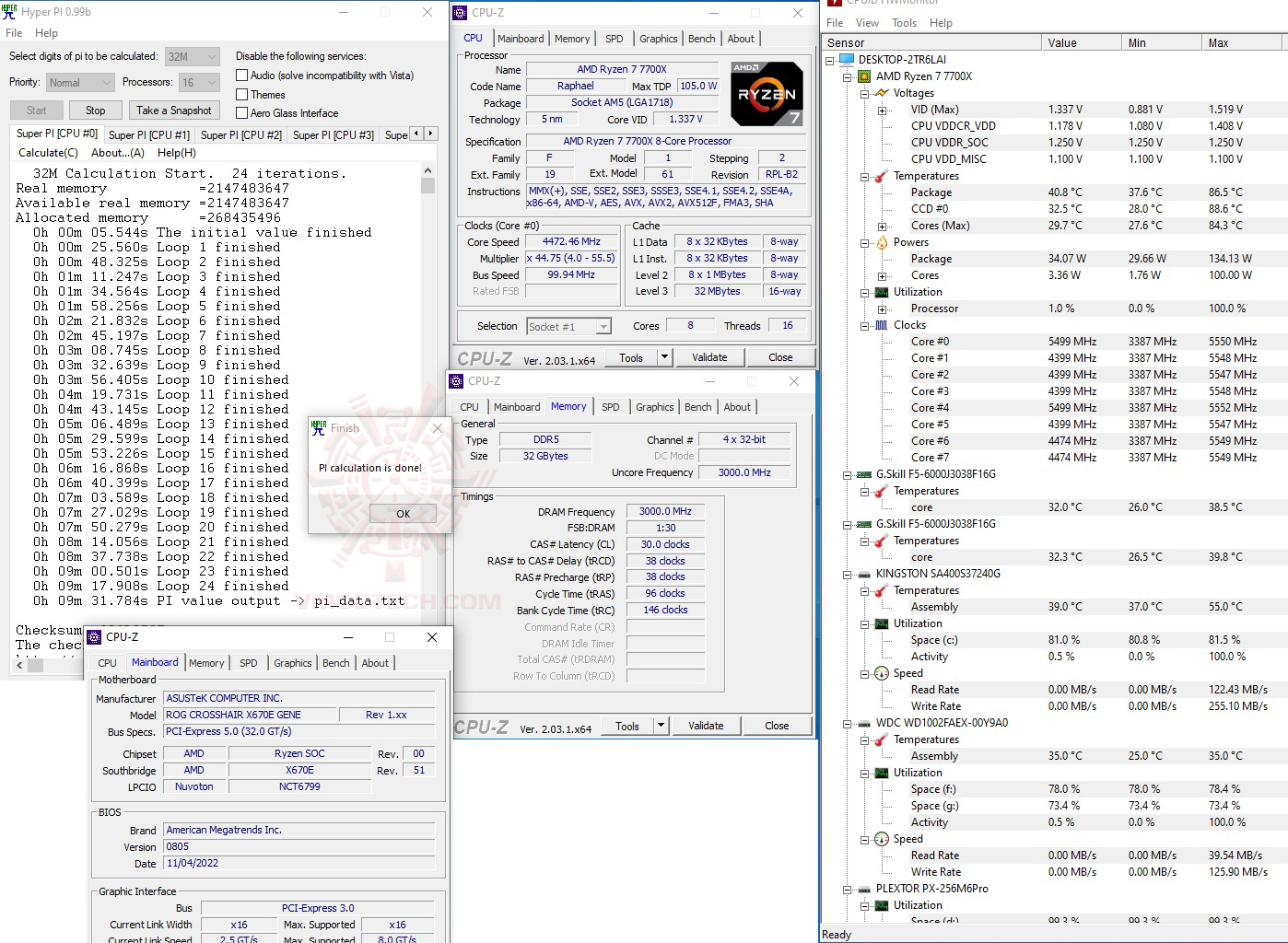Viewport: 1288px width, 943px height.
Task: Collapse the Clocks tree node
Action: tap(864, 325)
